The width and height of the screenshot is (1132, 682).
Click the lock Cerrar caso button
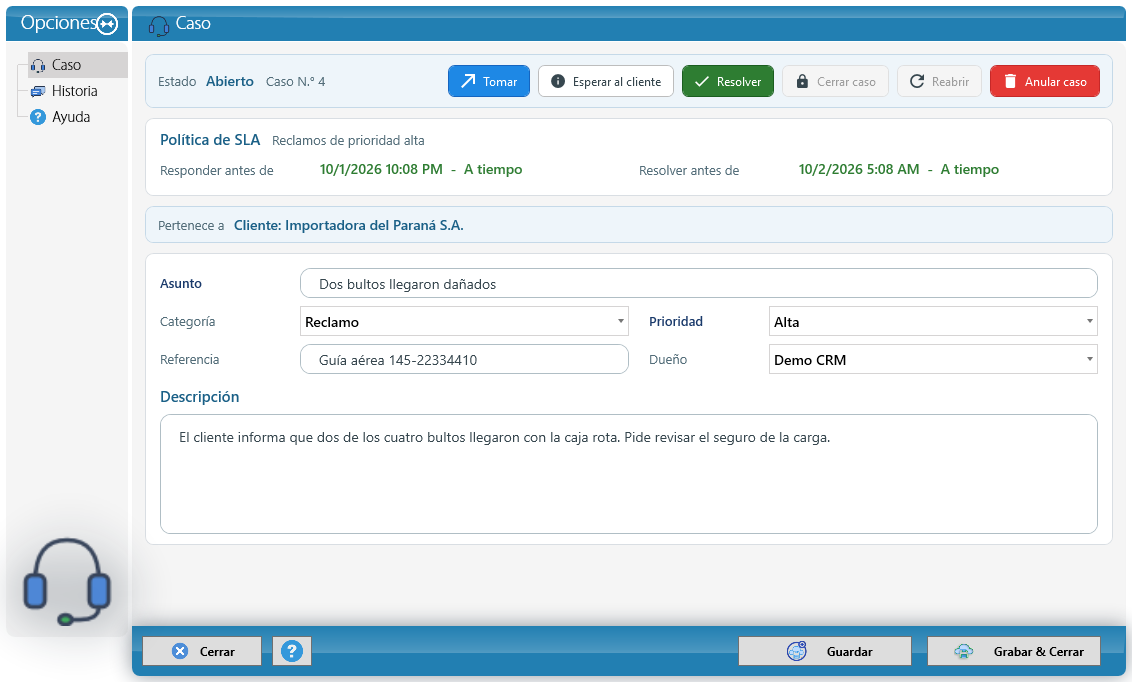[835, 82]
